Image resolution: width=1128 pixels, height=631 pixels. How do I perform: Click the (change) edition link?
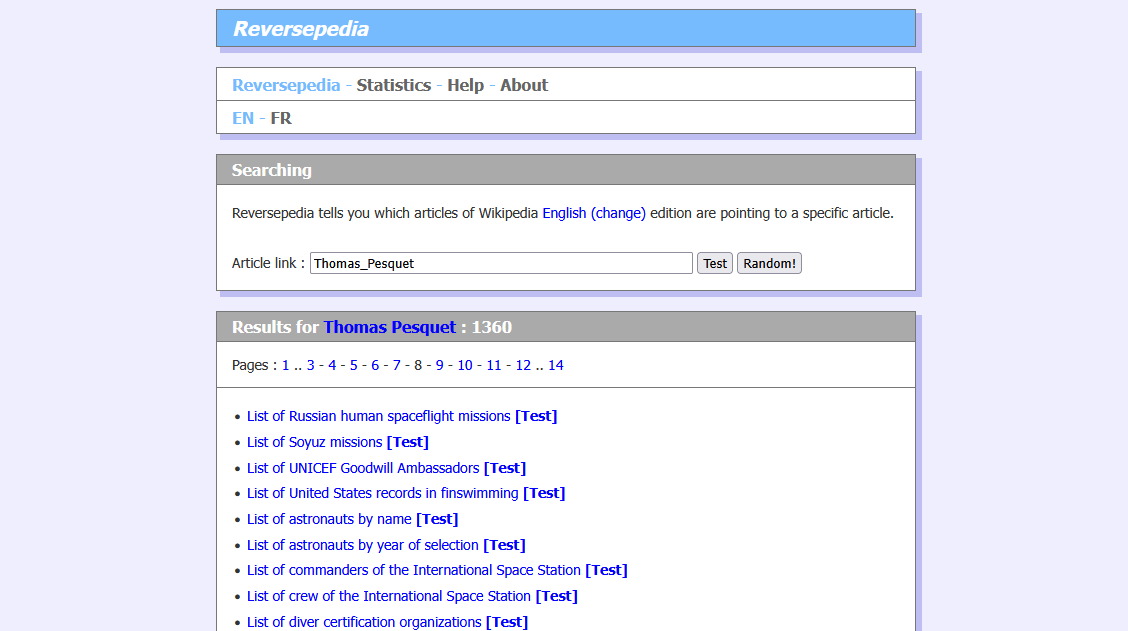(618, 213)
